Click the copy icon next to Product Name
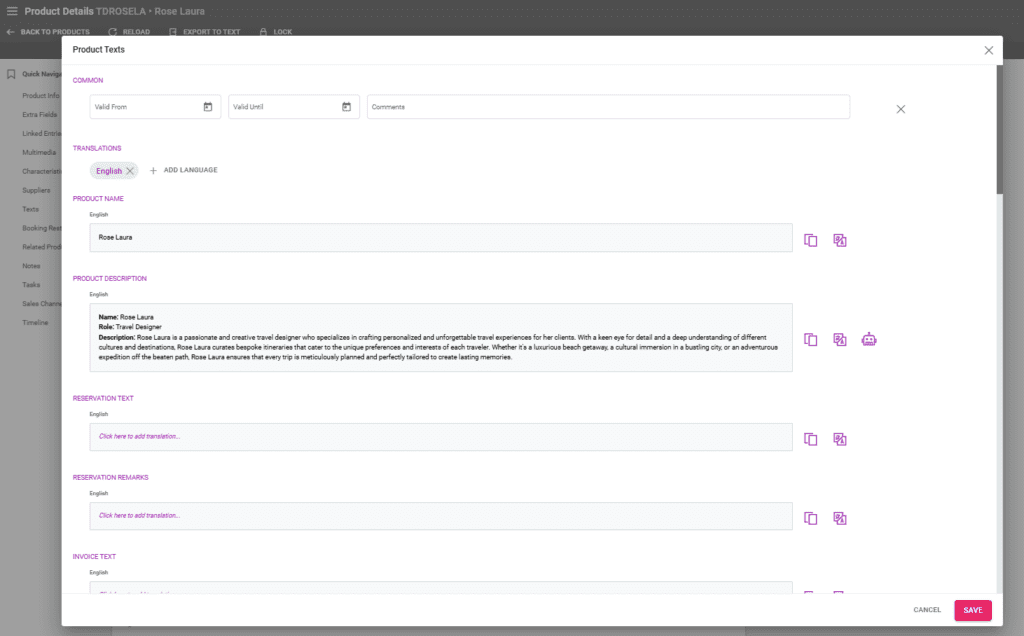 tap(811, 240)
